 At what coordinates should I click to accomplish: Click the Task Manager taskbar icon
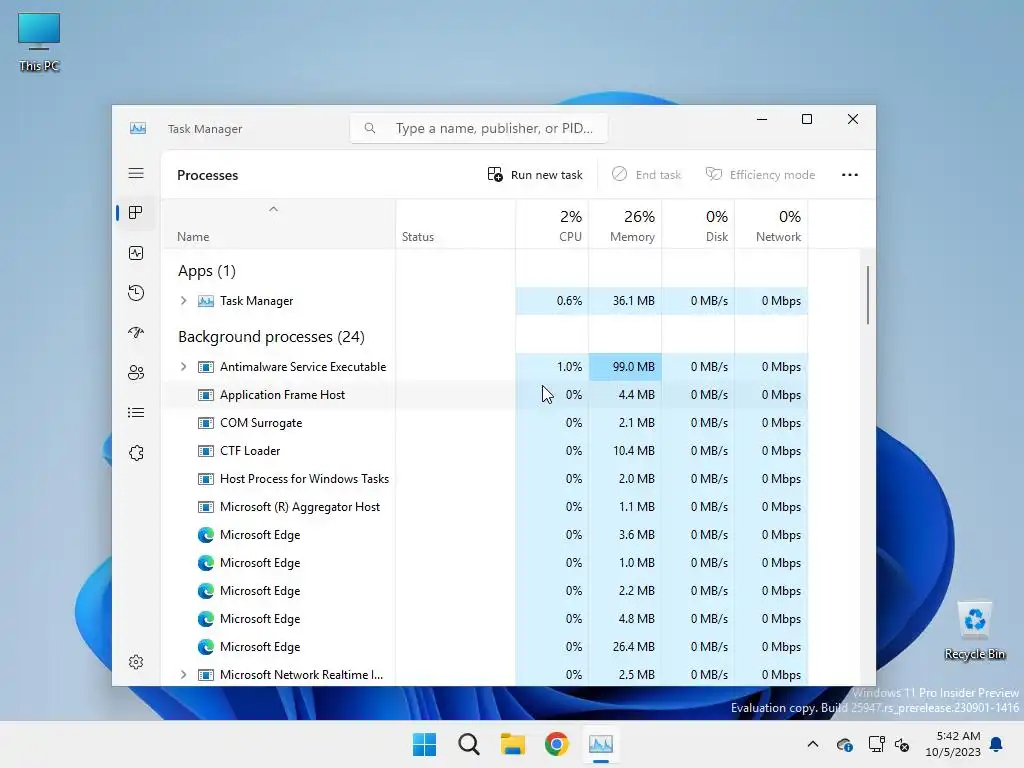[601, 744]
